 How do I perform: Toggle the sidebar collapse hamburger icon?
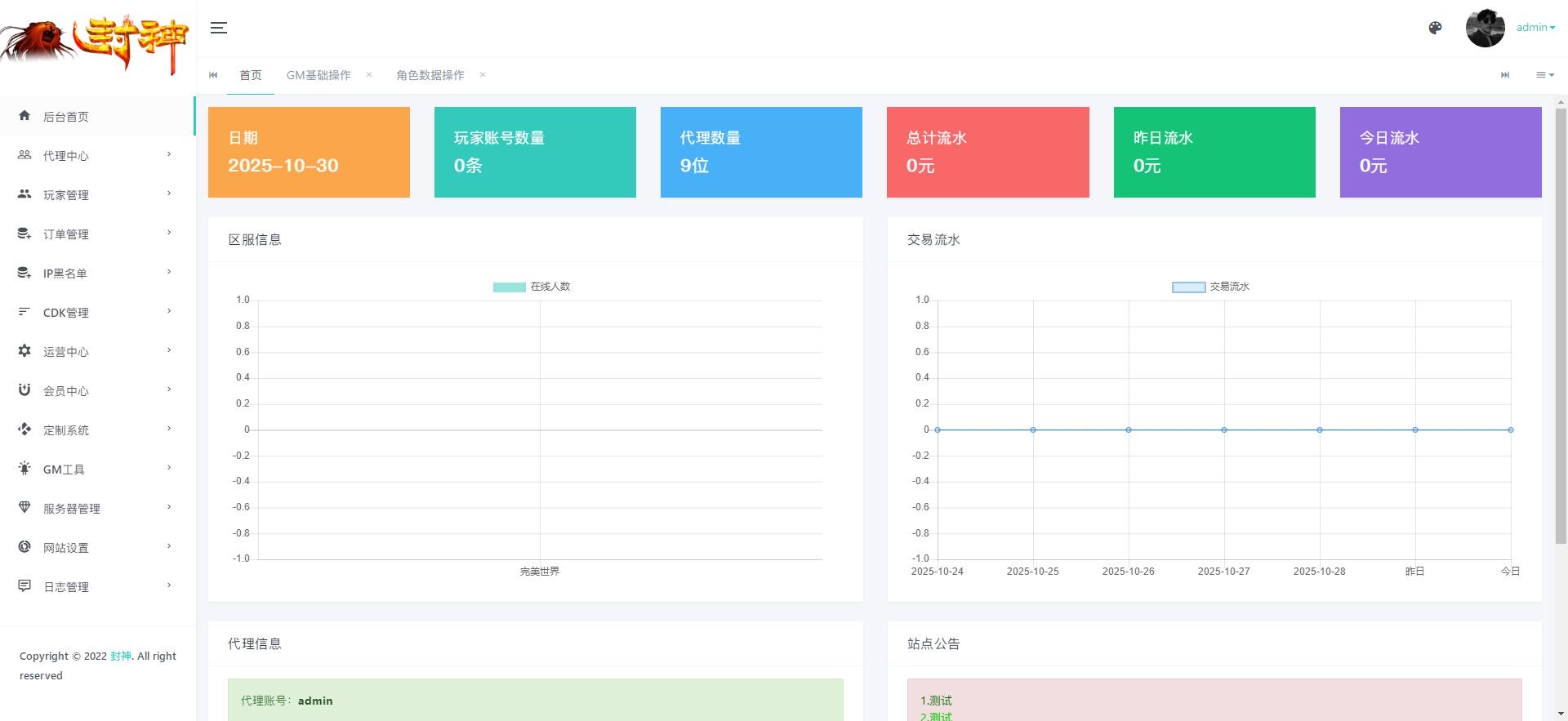click(x=218, y=28)
